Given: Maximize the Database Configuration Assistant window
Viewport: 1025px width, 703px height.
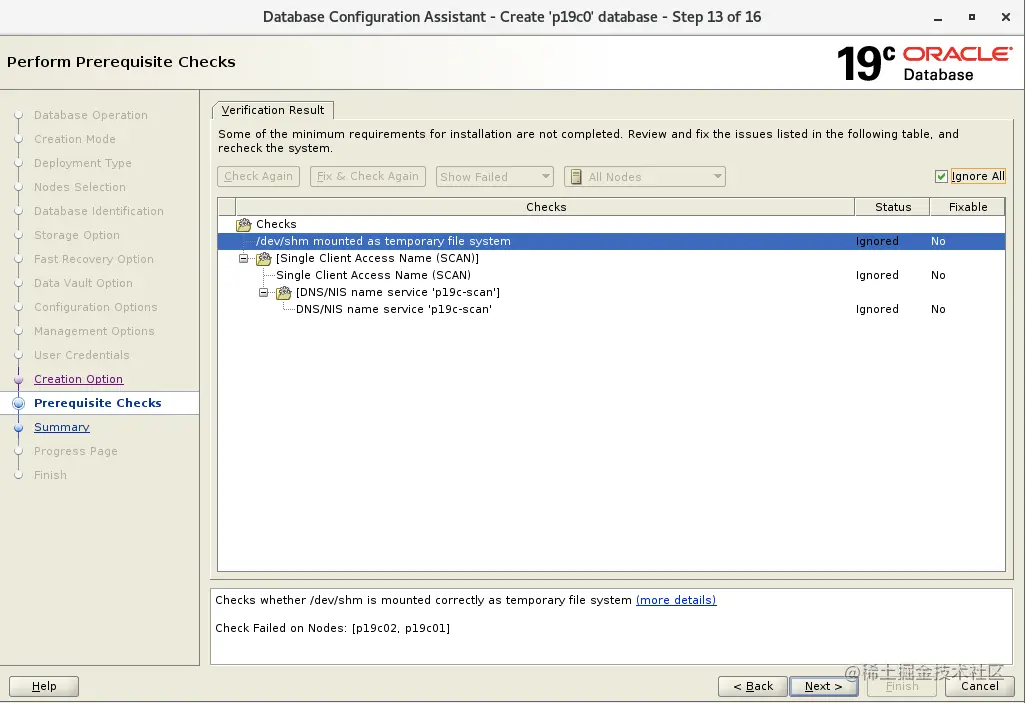Looking at the screenshot, I should pos(972,18).
